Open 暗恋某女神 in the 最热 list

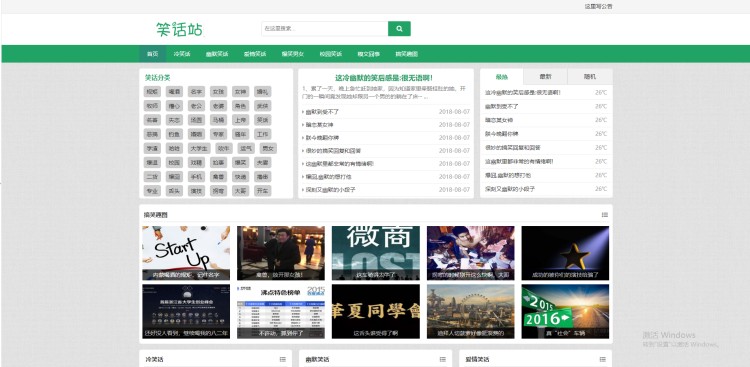tap(498, 120)
